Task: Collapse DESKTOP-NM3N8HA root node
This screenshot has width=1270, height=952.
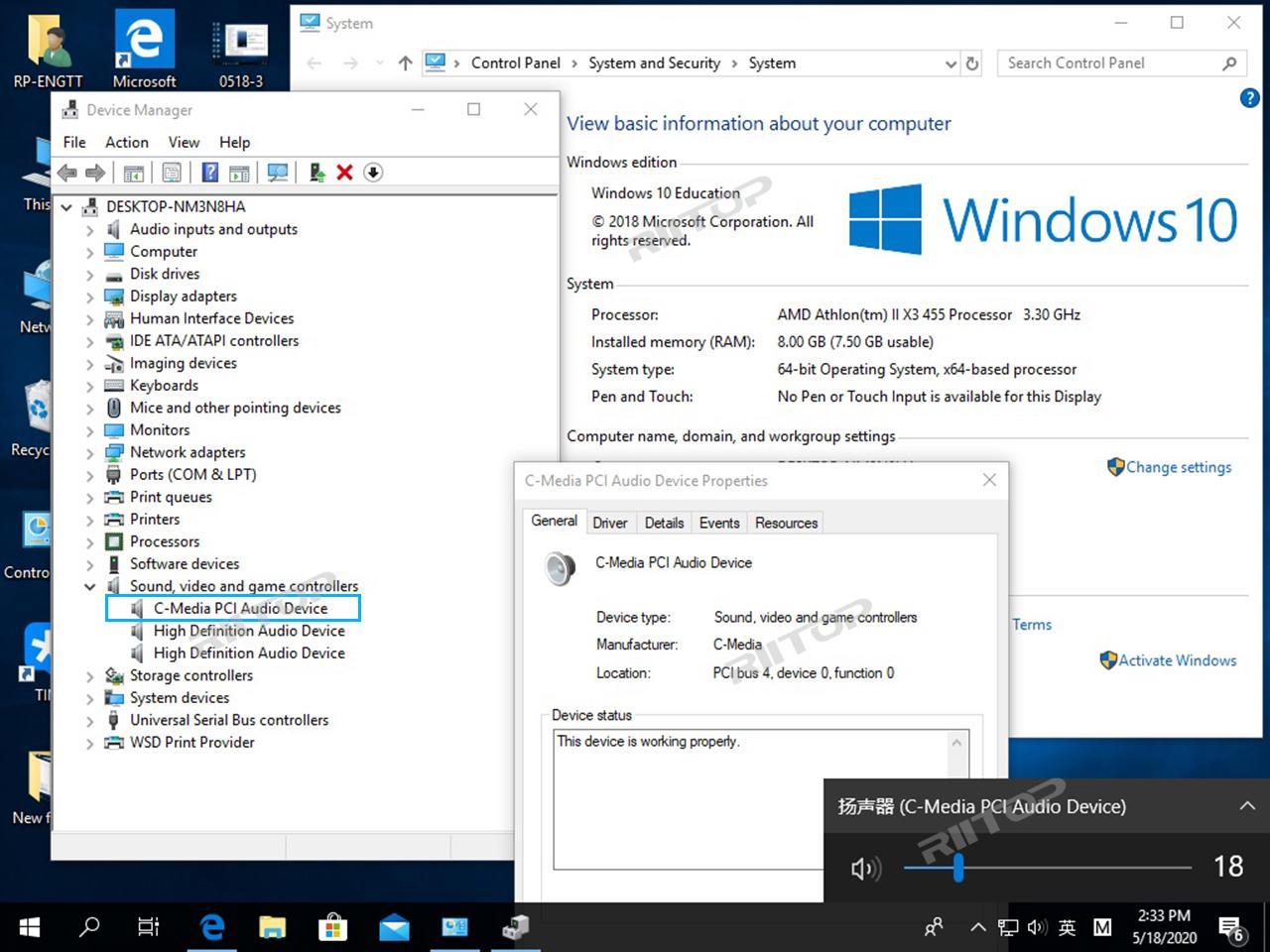Action: pyautogui.click(x=66, y=207)
